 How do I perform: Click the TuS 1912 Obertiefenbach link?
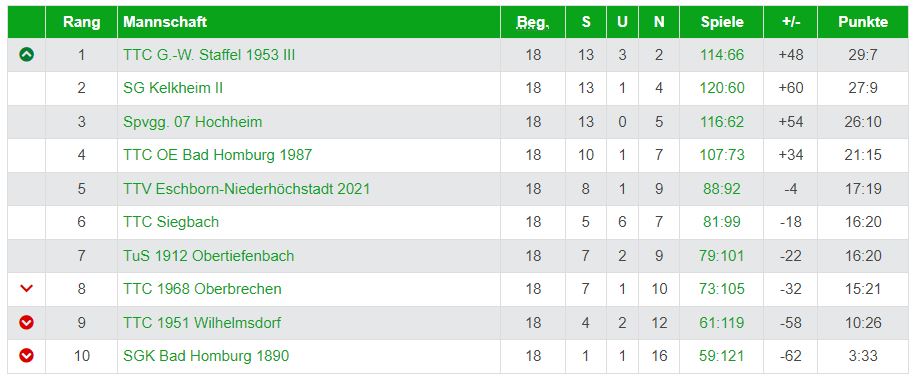pyautogui.click(x=208, y=256)
